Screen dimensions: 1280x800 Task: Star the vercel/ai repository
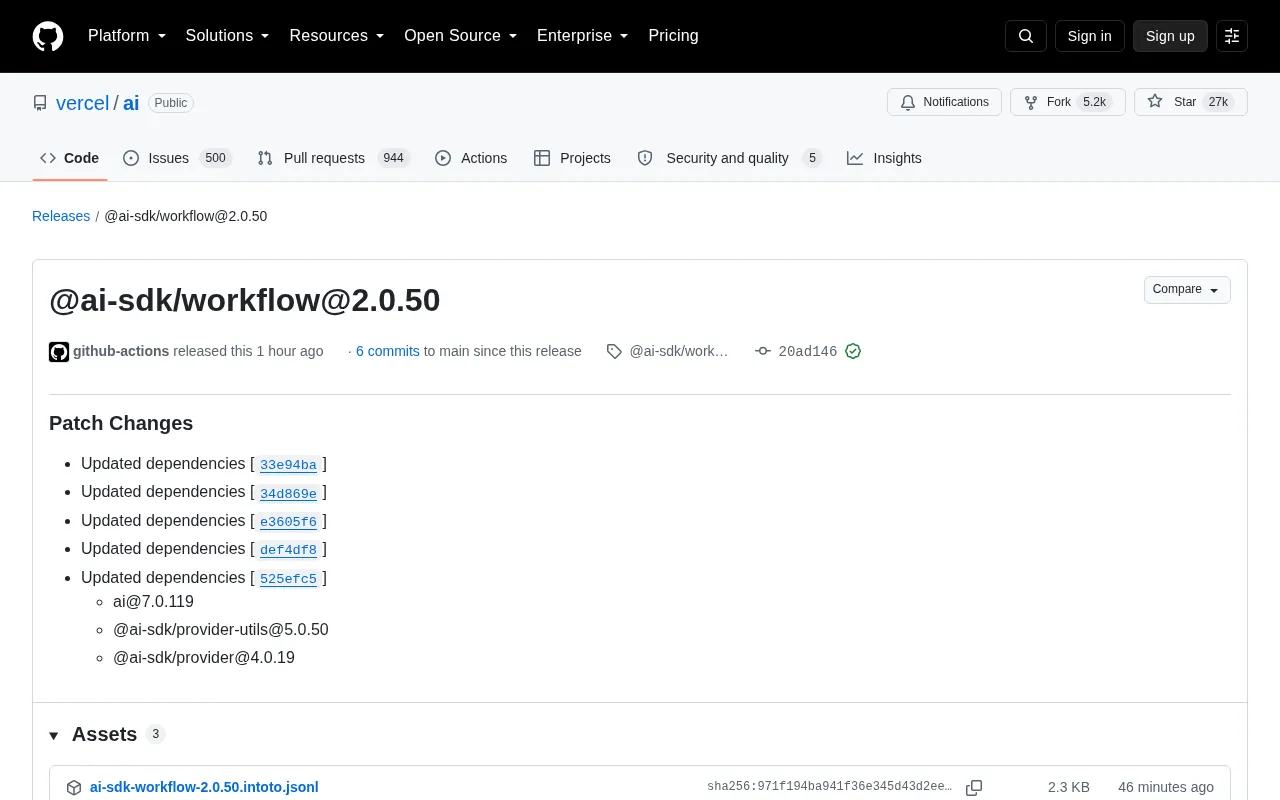tap(1191, 102)
